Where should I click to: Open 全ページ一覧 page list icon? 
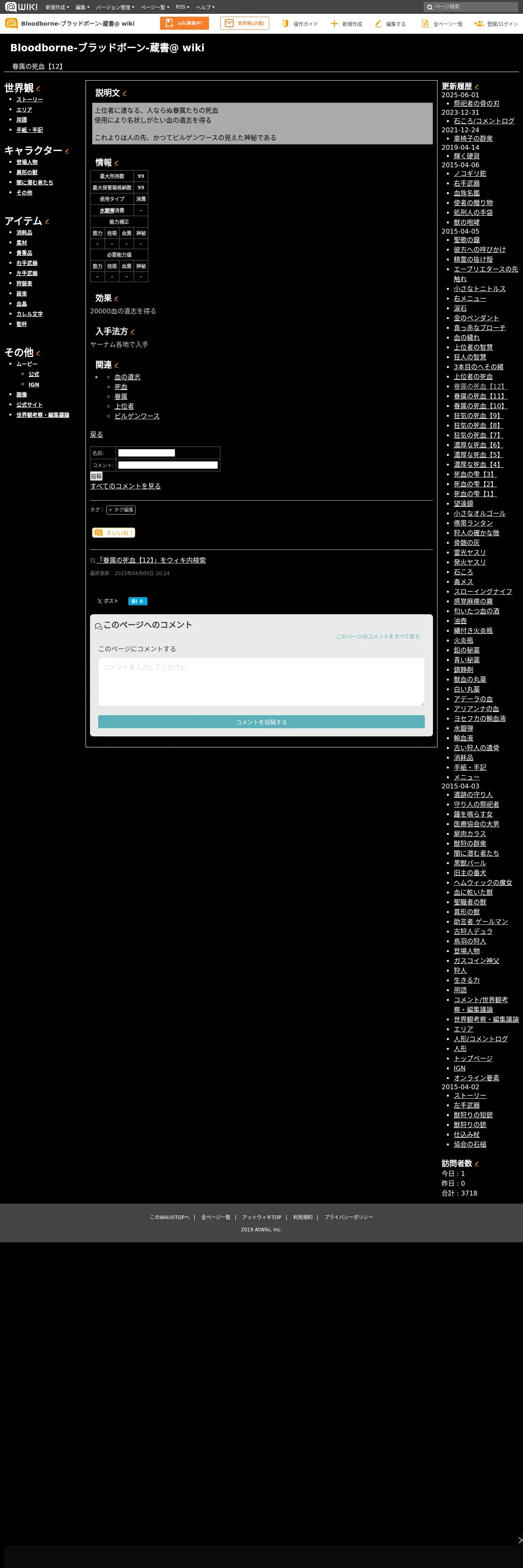point(425,23)
